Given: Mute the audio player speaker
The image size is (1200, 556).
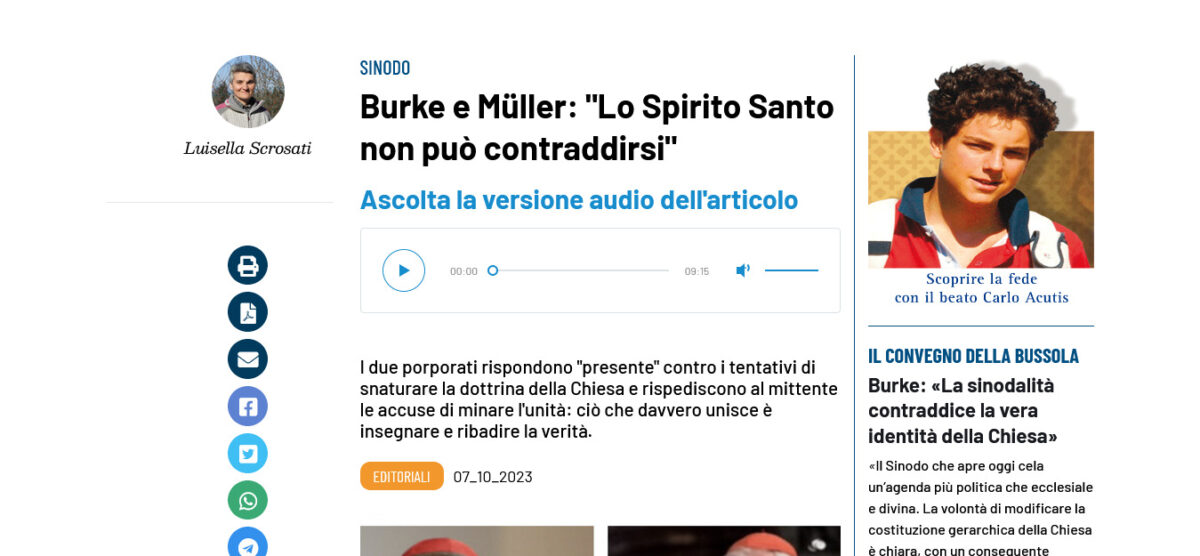Looking at the screenshot, I should [x=743, y=270].
